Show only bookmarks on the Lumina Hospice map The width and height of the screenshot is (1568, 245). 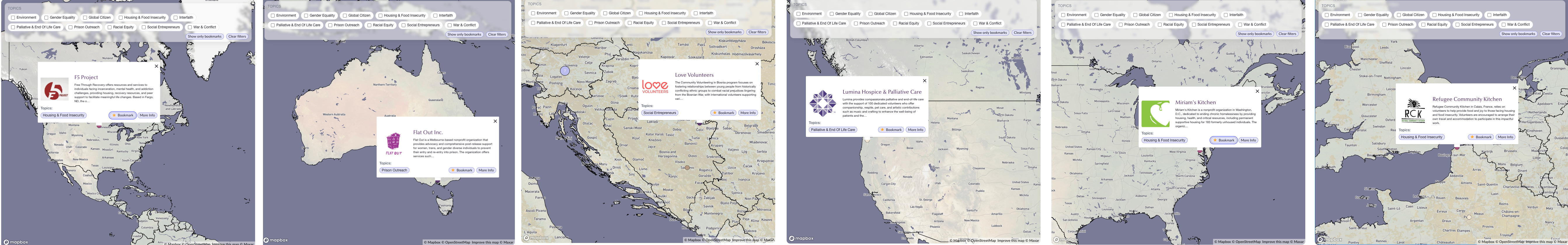[x=990, y=33]
